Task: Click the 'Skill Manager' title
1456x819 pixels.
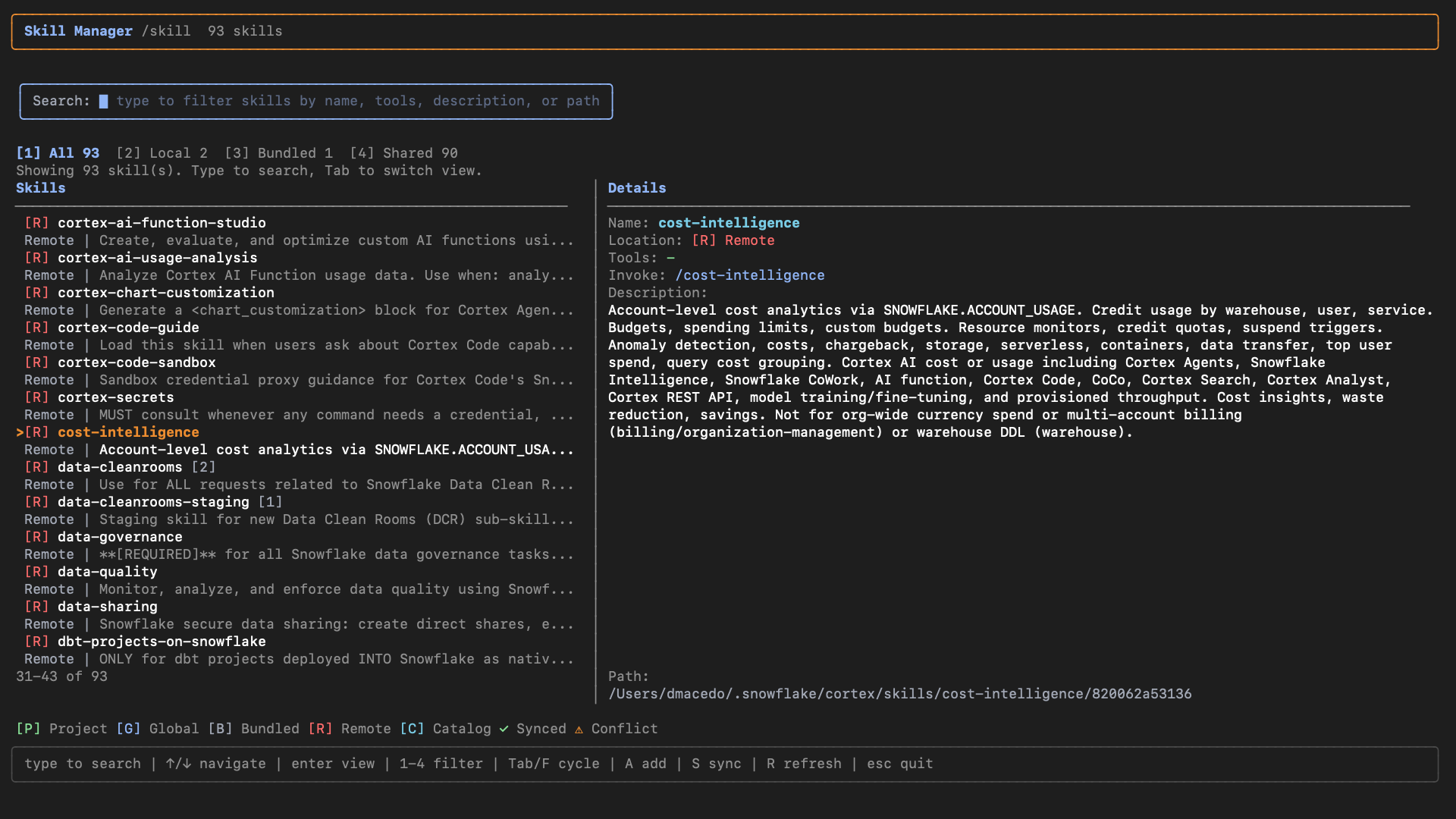Action: click(x=78, y=31)
